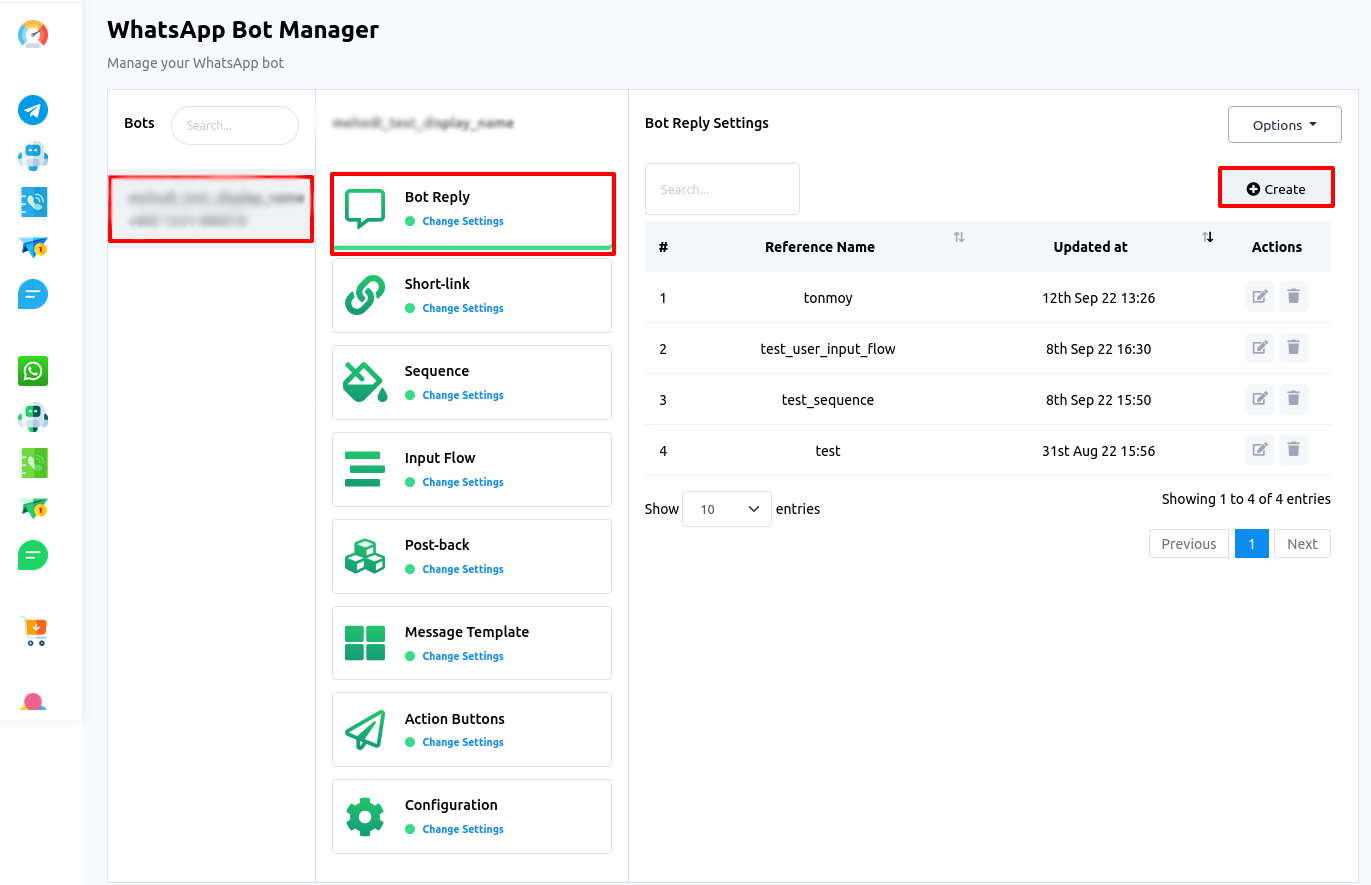Click the Action Buttons paper plane icon
Screen dimensions: 1371x885
click(x=365, y=730)
